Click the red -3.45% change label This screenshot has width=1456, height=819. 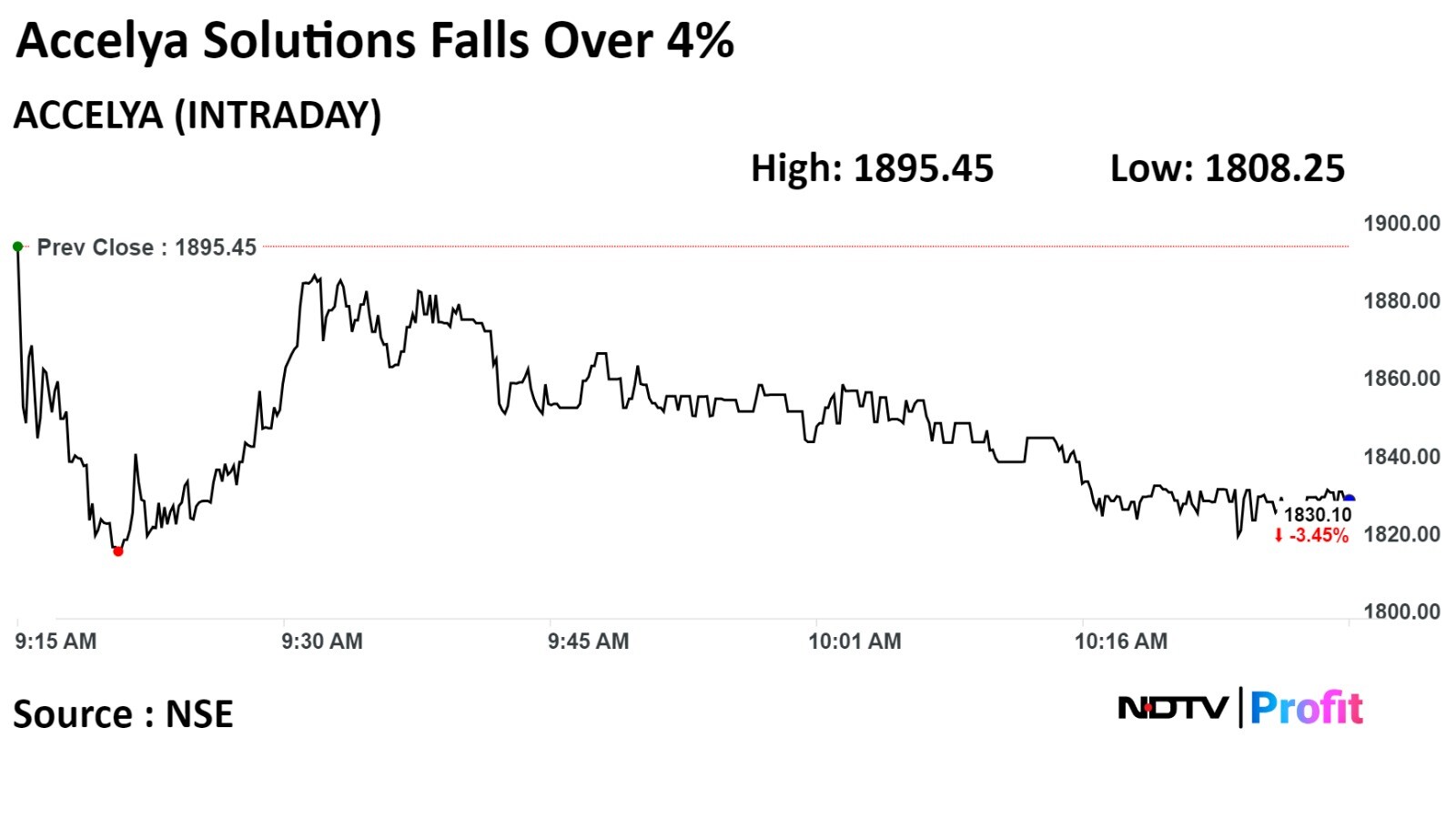(1311, 535)
